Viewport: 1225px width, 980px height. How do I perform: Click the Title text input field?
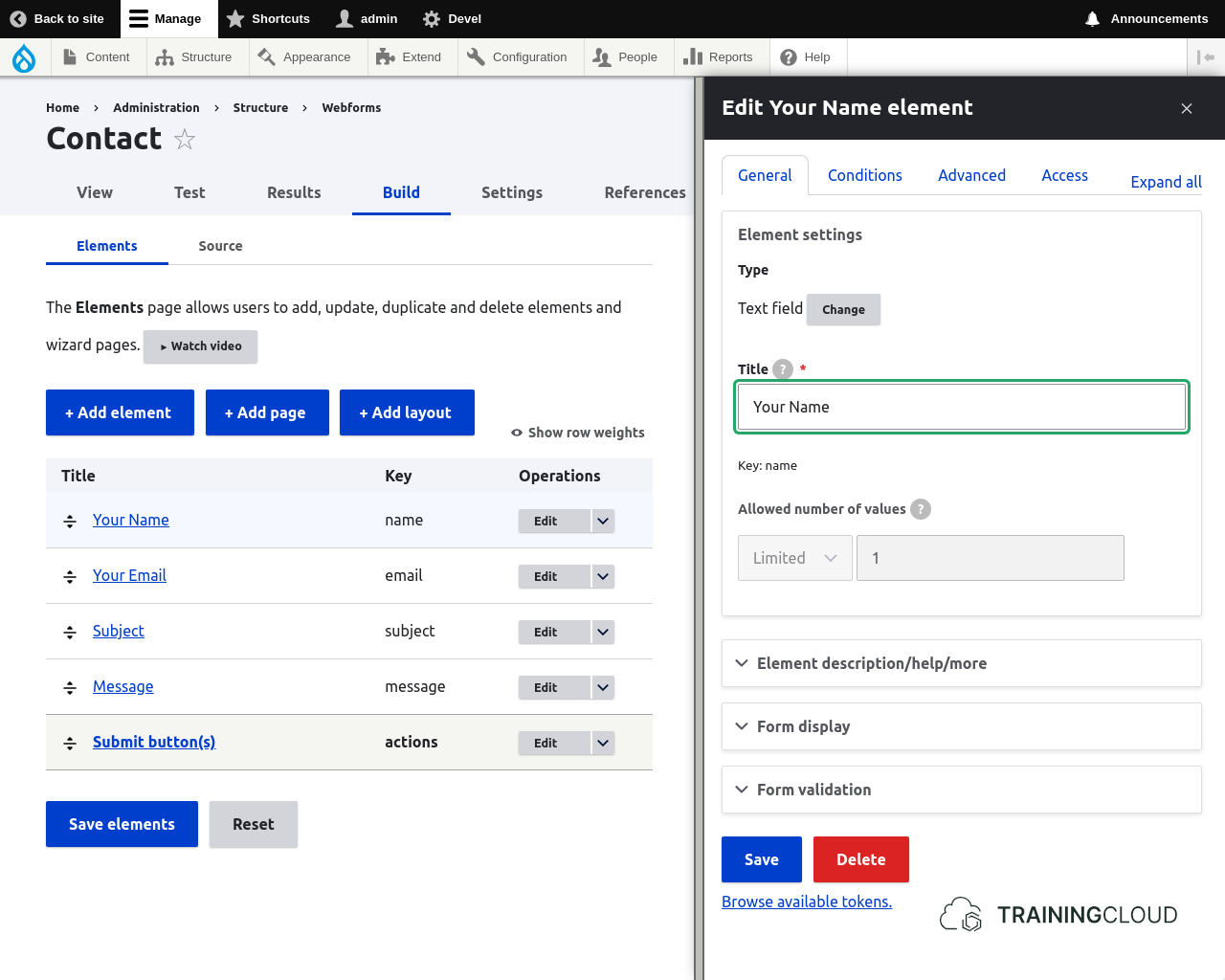click(x=962, y=407)
